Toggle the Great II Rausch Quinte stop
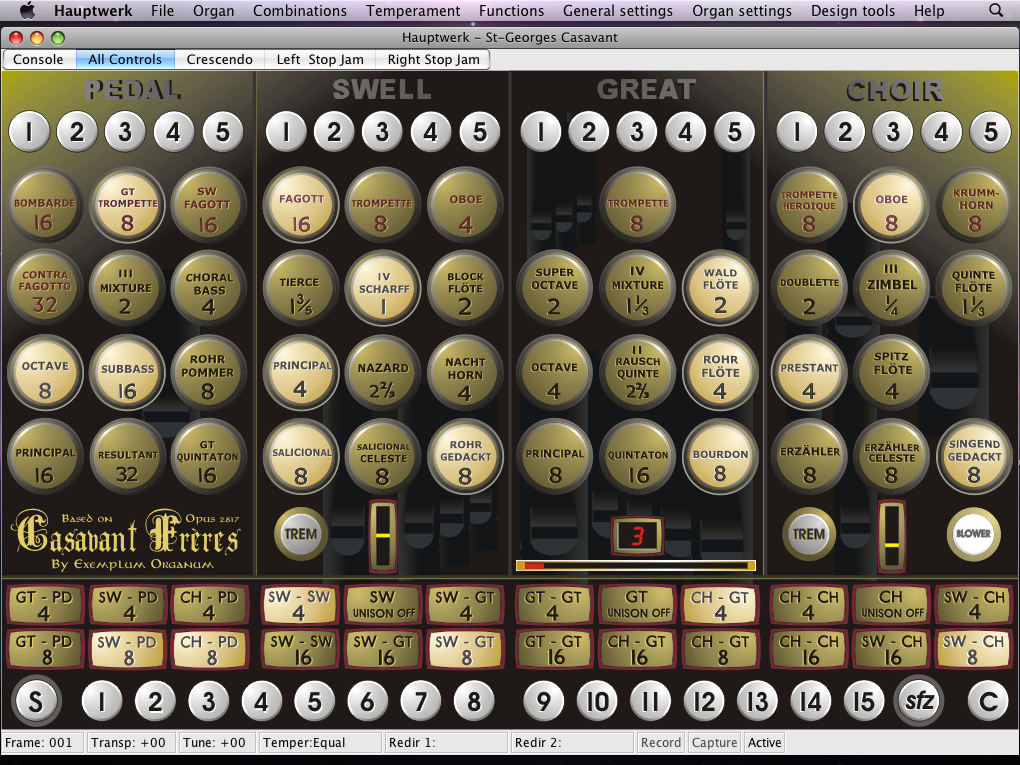The image size is (1020, 765). click(637, 373)
